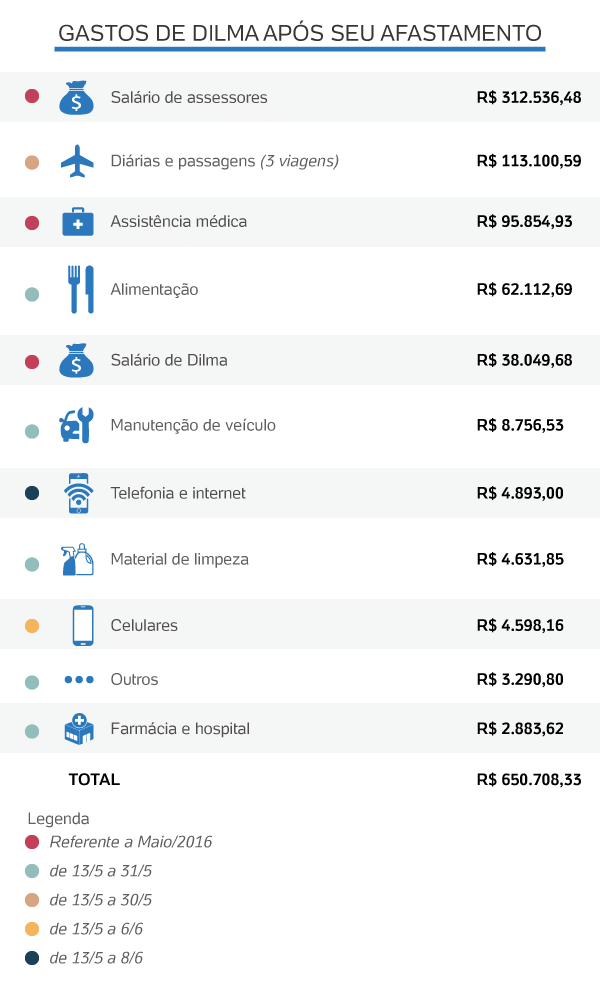Image resolution: width=600 pixels, height=987 pixels.
Task: Click the hospital building icon for Farmácia e hospital
Action: (79, 730)
